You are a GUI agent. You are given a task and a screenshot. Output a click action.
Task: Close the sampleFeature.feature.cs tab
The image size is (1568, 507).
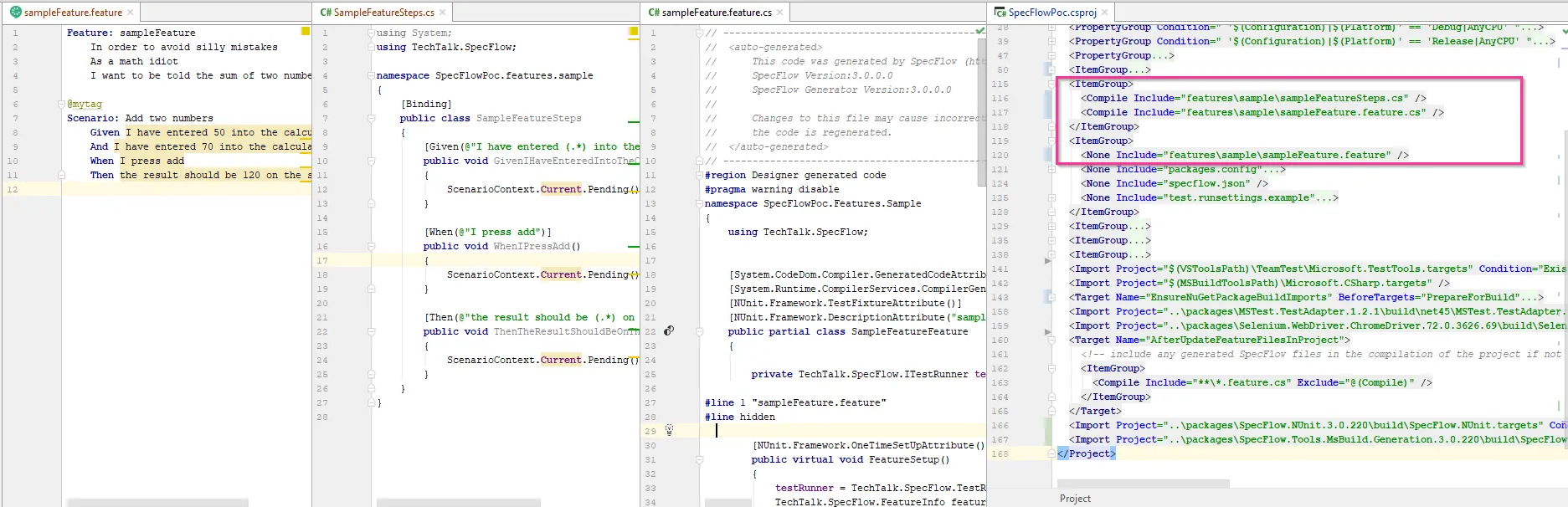(x=780, y=13)
